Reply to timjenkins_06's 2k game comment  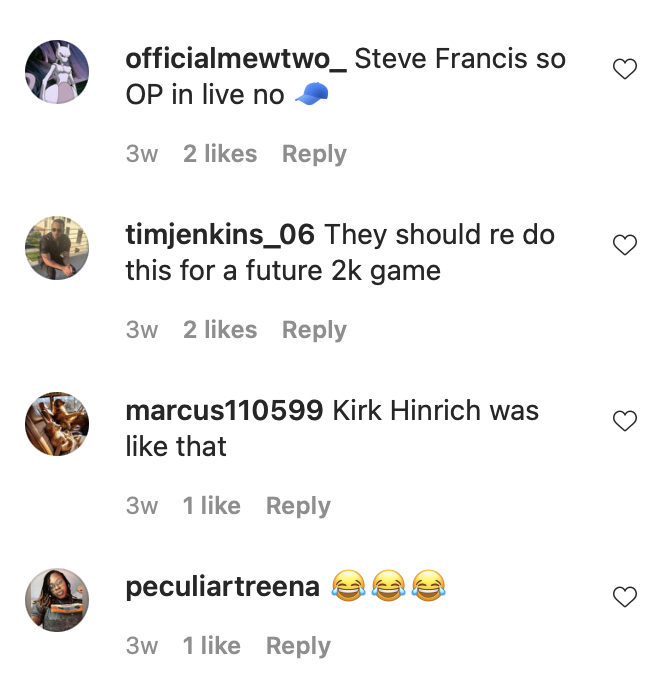click(314, 330)
